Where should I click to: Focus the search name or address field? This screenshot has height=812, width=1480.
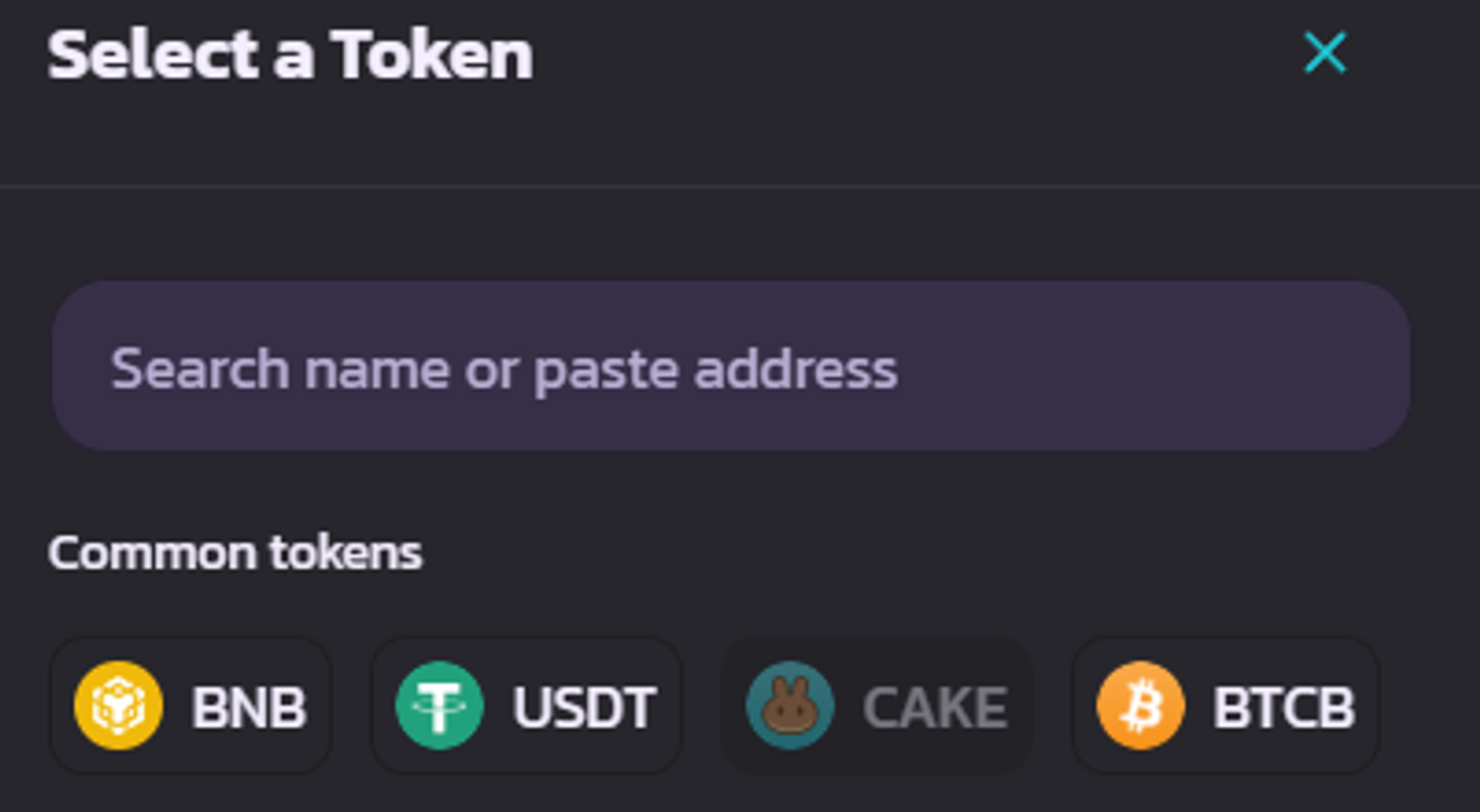tap(730, 367)
